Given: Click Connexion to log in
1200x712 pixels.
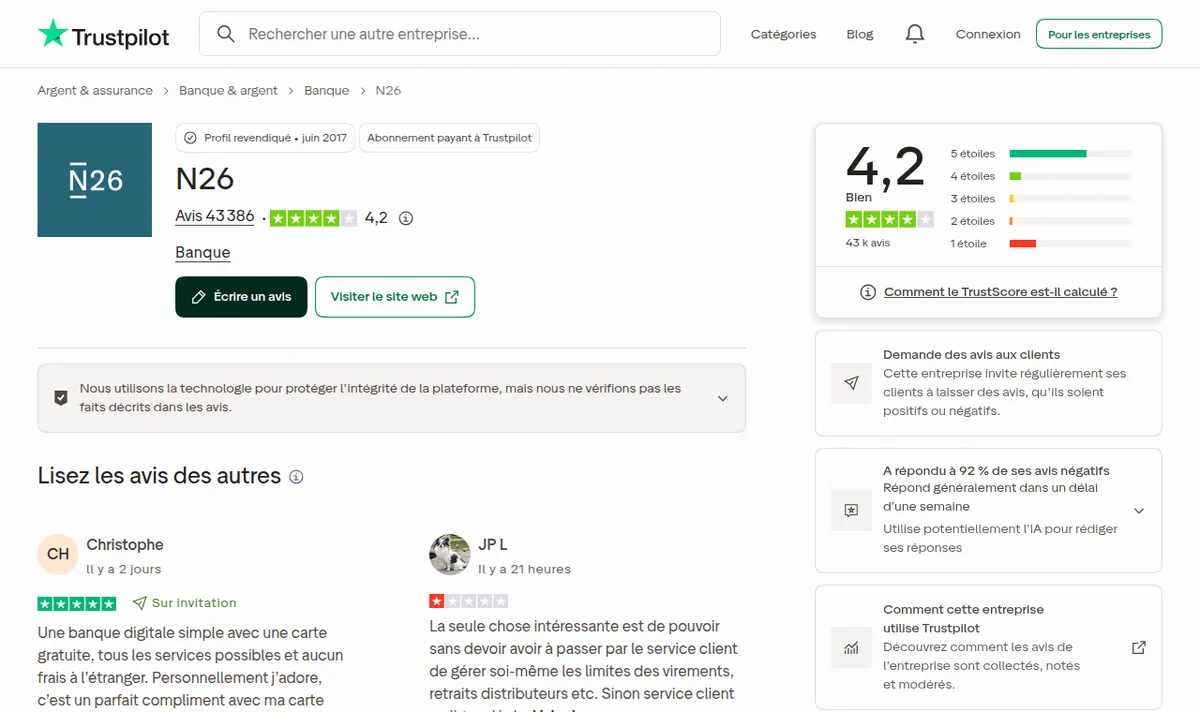Looking at the screenshot, I should click(x=988, y=34).
